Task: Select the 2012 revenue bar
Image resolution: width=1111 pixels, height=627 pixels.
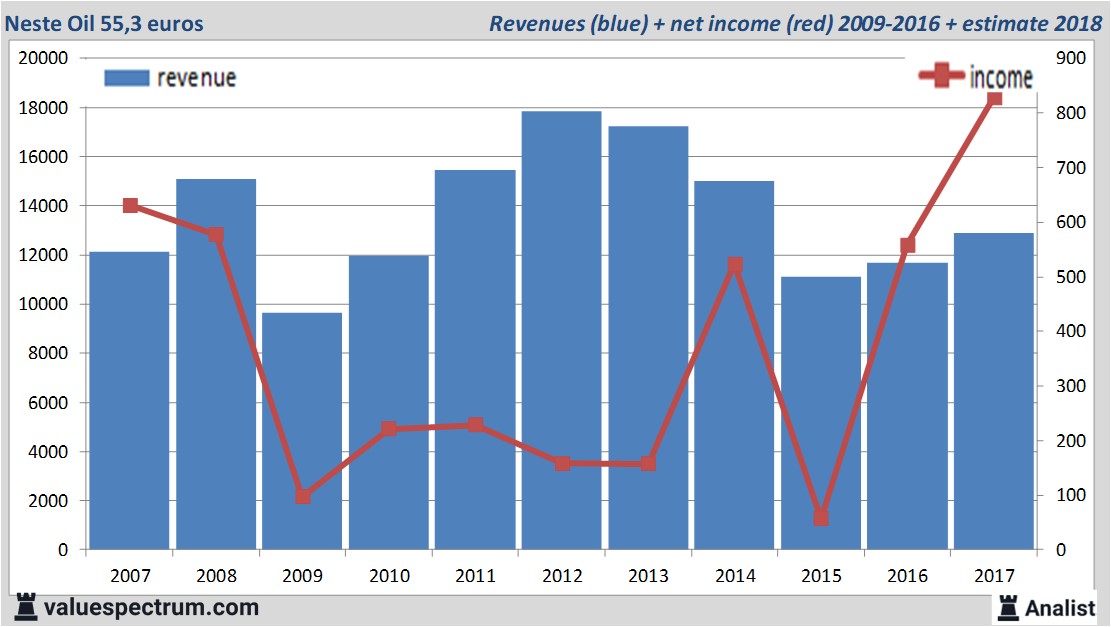Action: pos(561,330)
